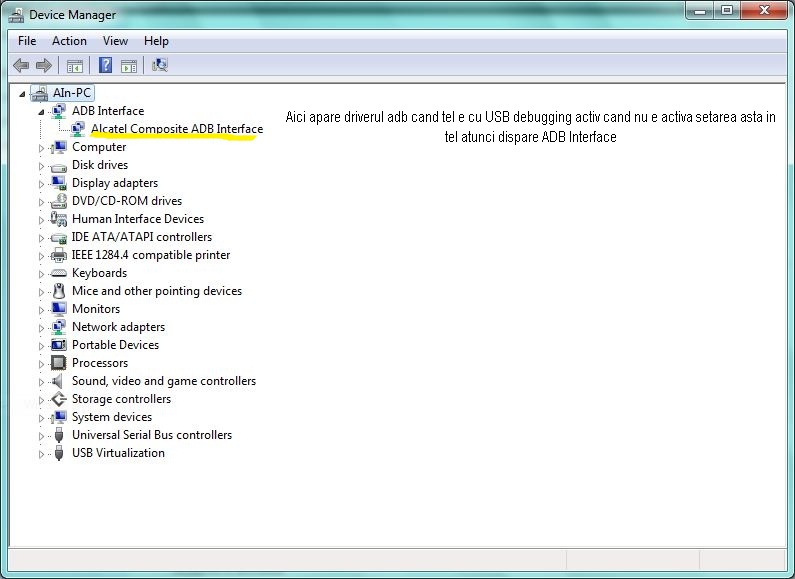Viewport: 795px width, 579px height.
Task: Expand the Display adapters node arrow
Action: [41, 184]
